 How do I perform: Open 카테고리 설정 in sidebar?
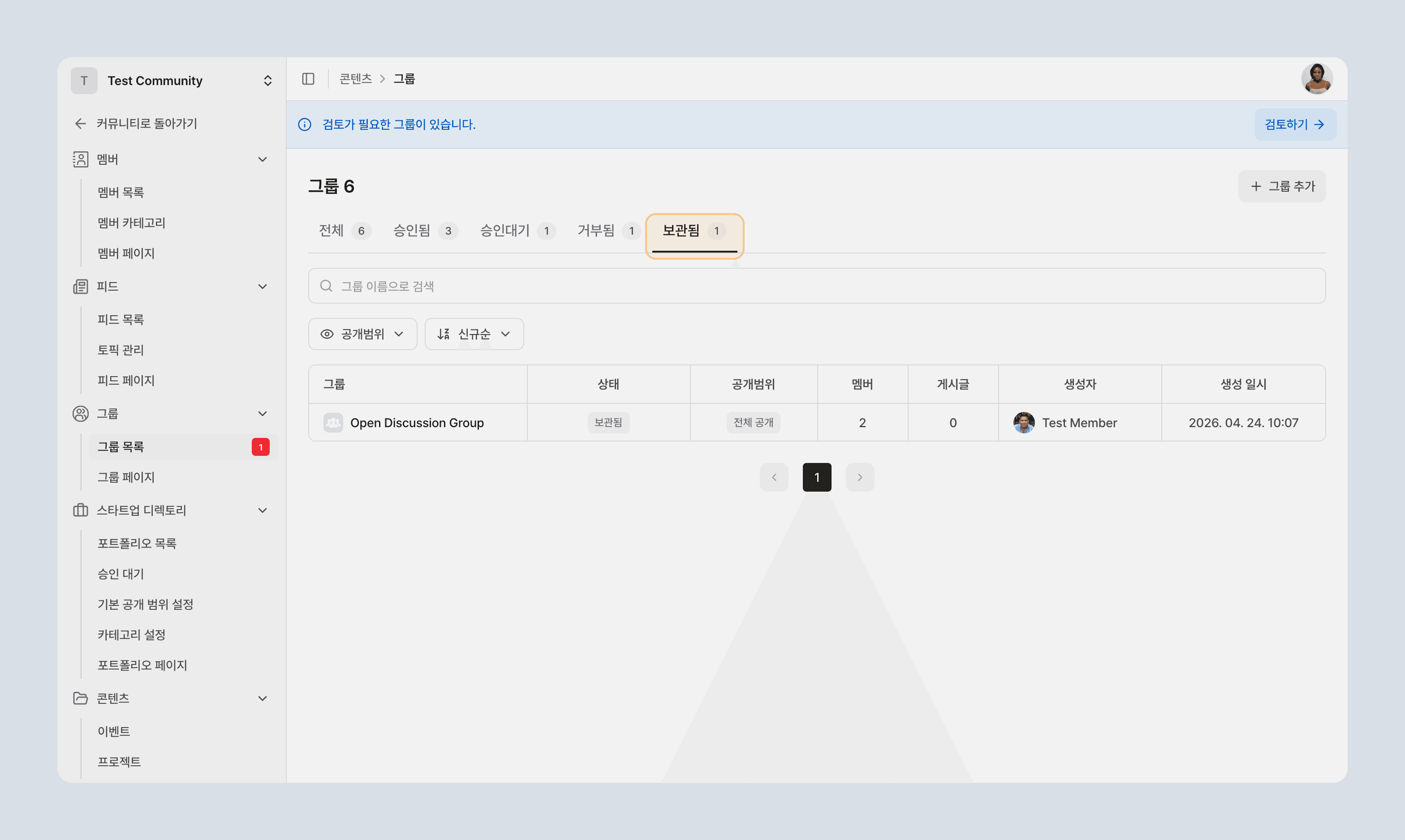click(x=131, y=635)
